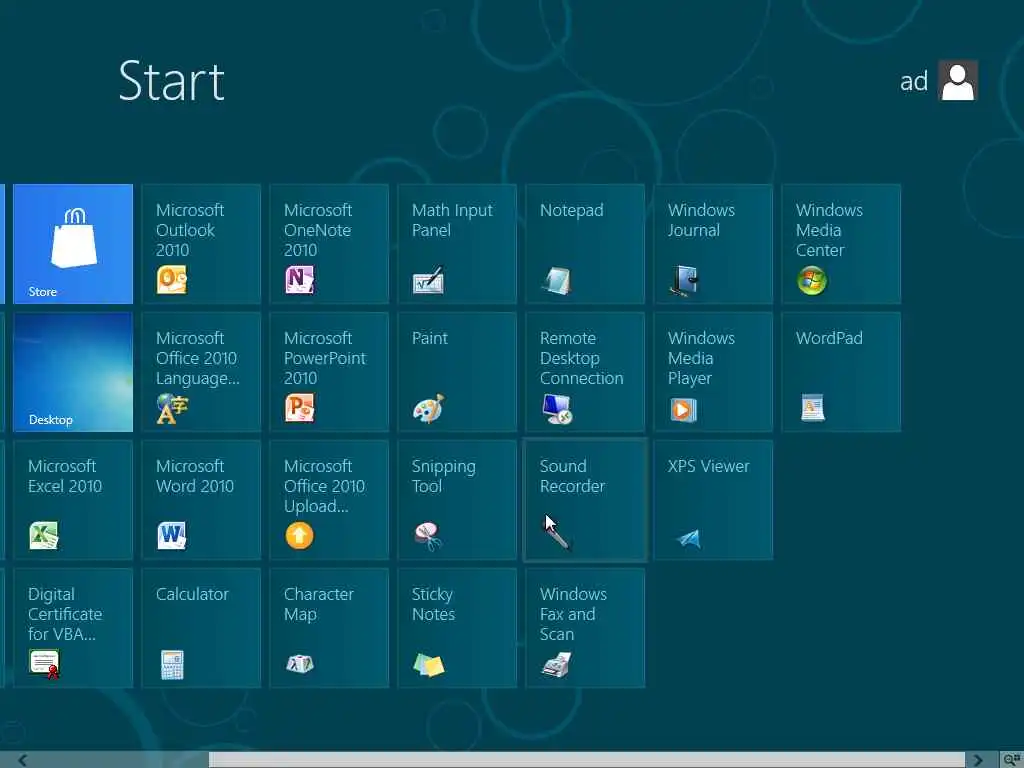
Task: Click the 'Snipping Tool' tile label
Action: tap(443, 476)
